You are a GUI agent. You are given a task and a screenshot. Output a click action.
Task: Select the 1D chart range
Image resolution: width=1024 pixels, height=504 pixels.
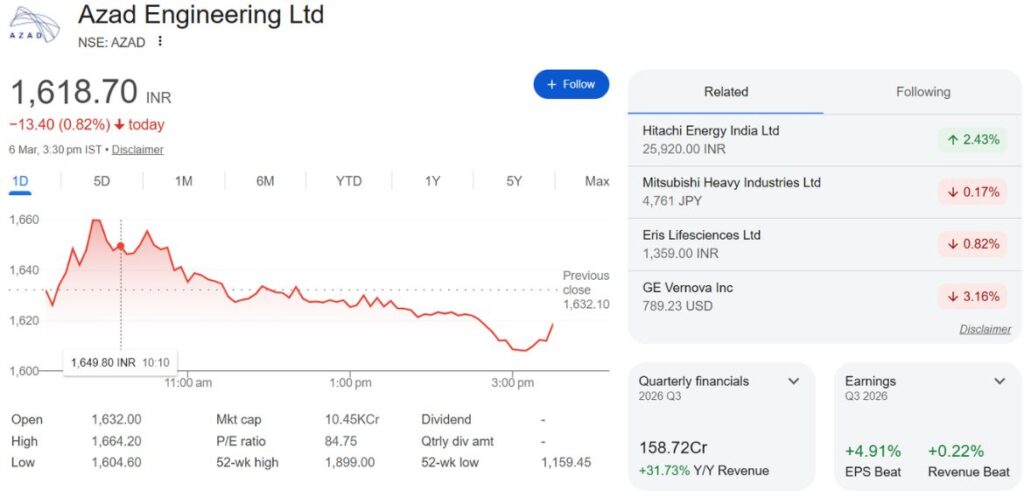(x=20, y=181)
